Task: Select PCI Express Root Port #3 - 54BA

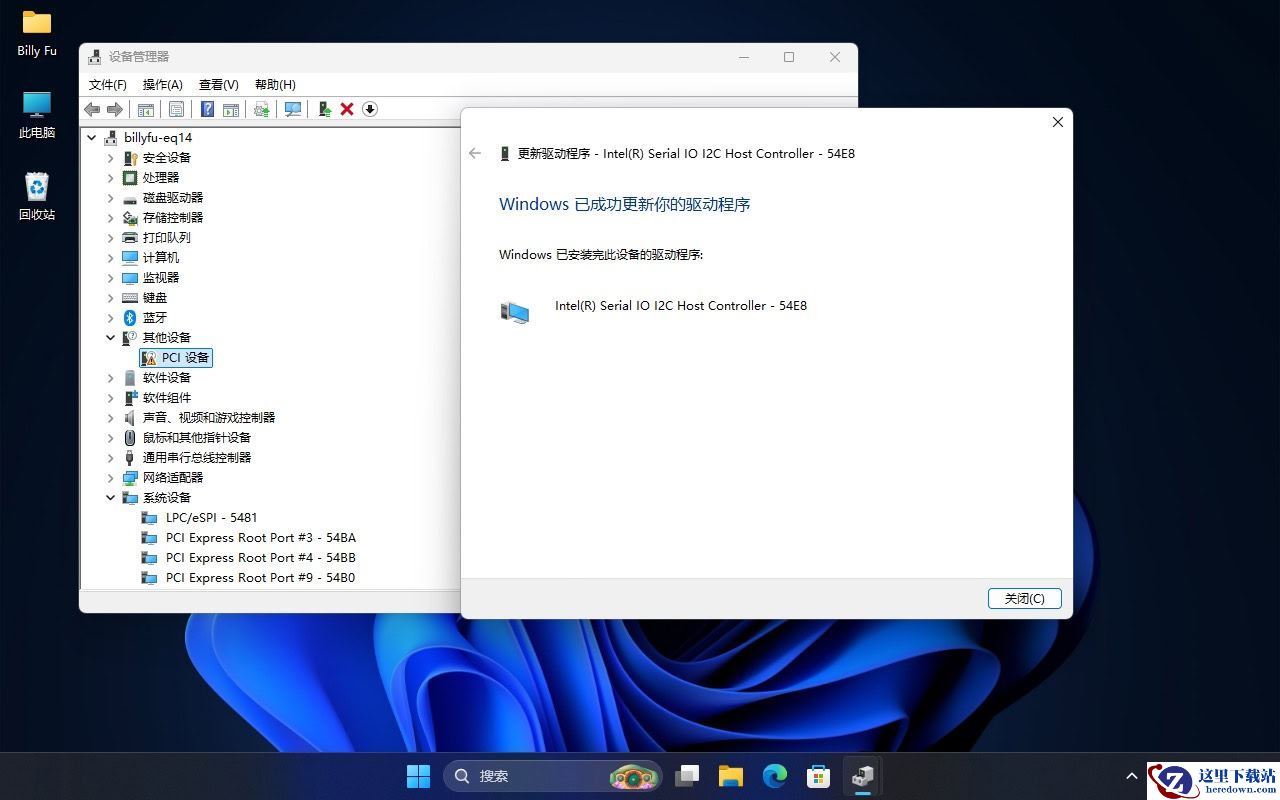Action: [x=260, y=538]
